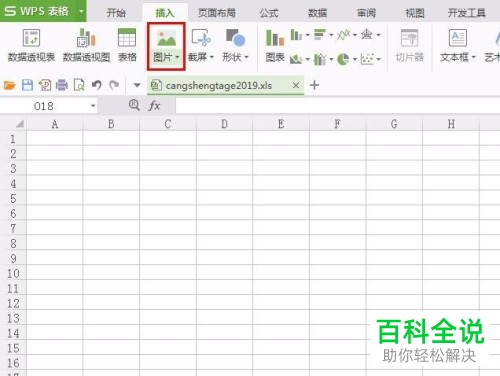Expand the 截屏 dropdown arrow

pos(211,57)
